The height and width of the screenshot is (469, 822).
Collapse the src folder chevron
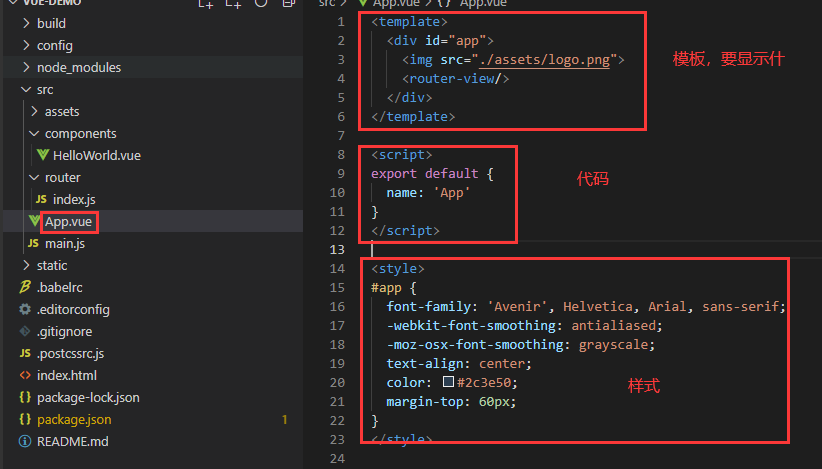pyautogui.click(x=26, y=89)
